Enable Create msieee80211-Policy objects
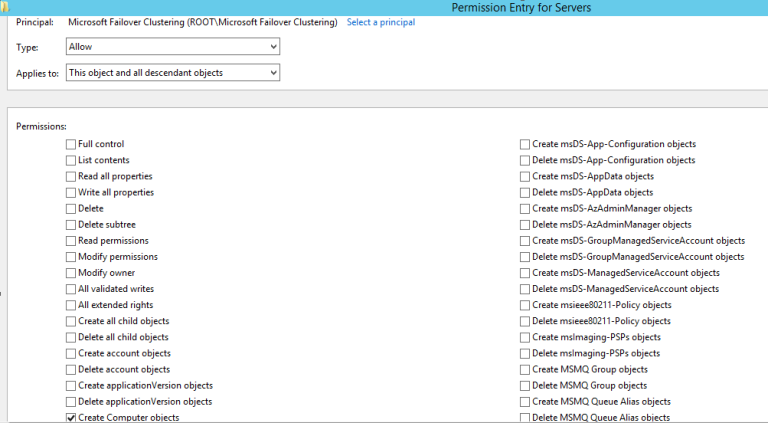 click(525, 305)
